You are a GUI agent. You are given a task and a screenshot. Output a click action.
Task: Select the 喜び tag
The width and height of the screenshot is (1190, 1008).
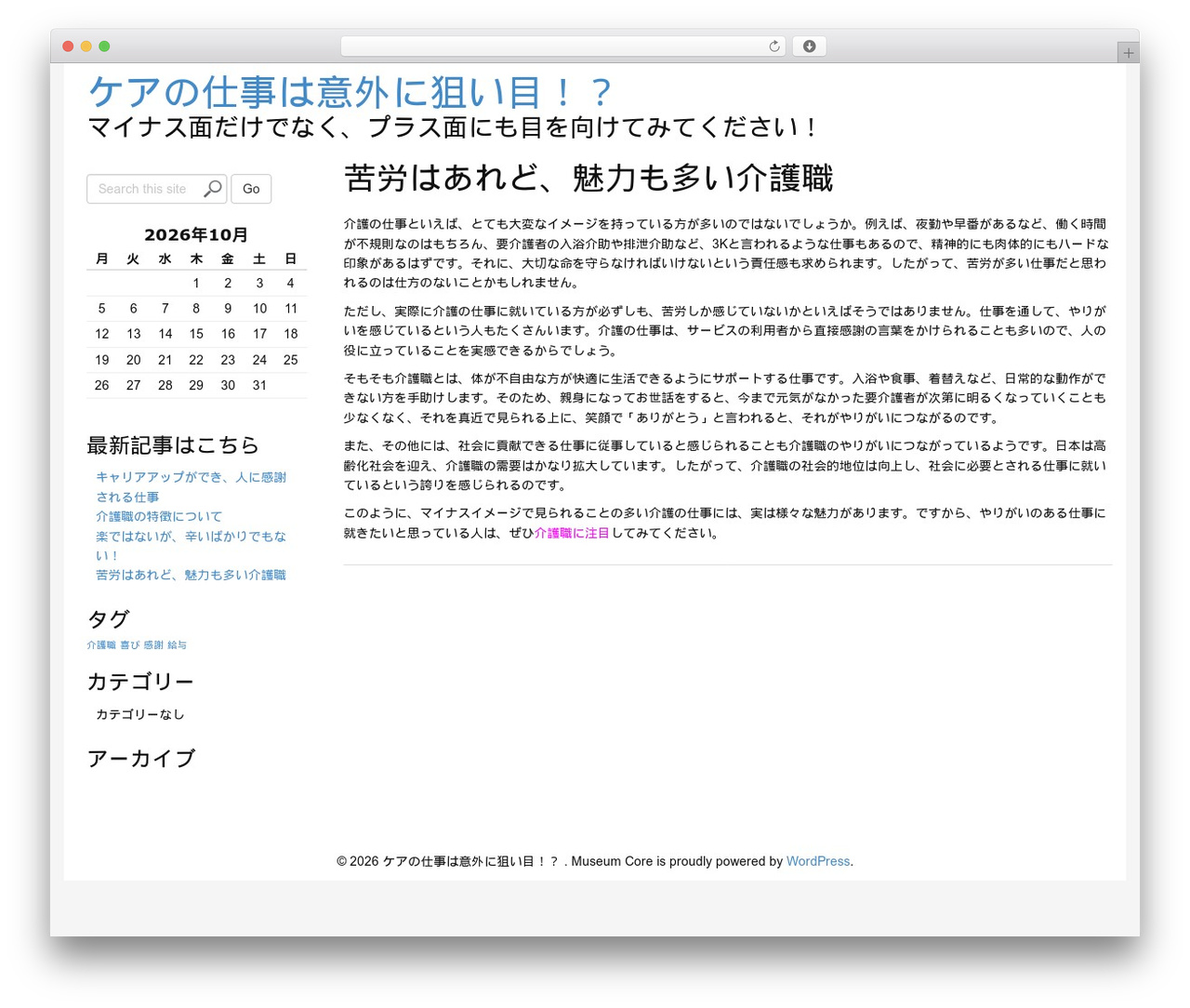(x=130, y=644)
